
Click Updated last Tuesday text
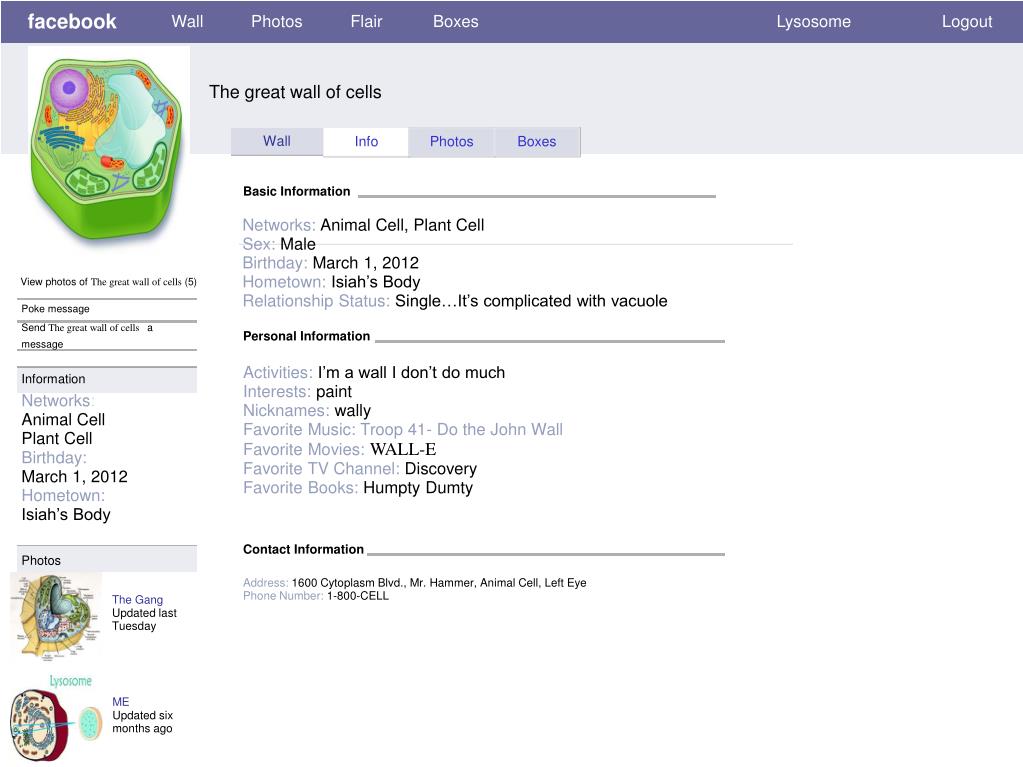click(144, 620)
